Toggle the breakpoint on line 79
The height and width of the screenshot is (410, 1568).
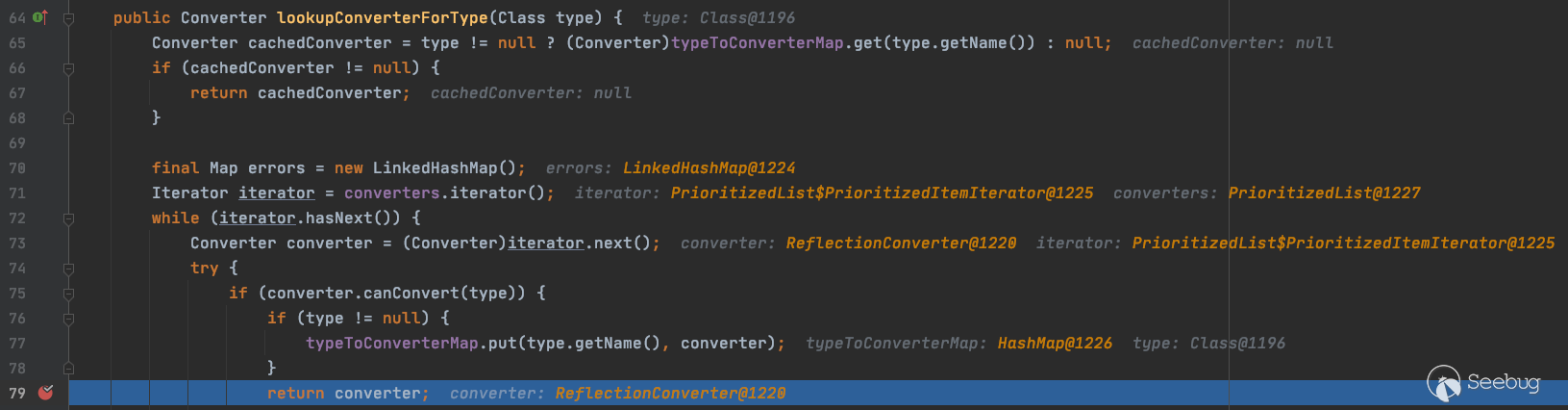coord(45,393)
